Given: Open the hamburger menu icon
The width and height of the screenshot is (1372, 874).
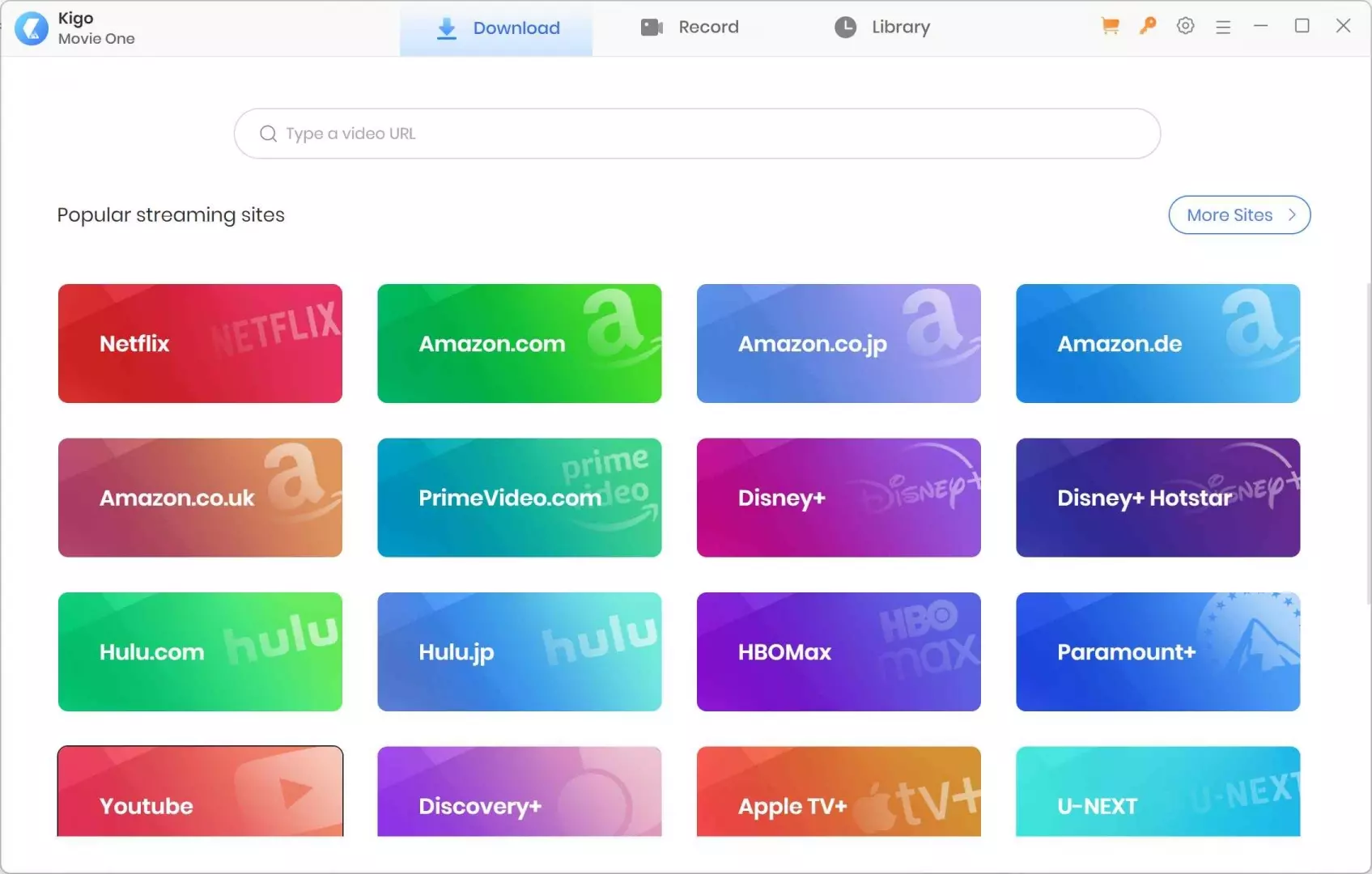Looking at the screenshot, I should click(x=1223, y=27).
